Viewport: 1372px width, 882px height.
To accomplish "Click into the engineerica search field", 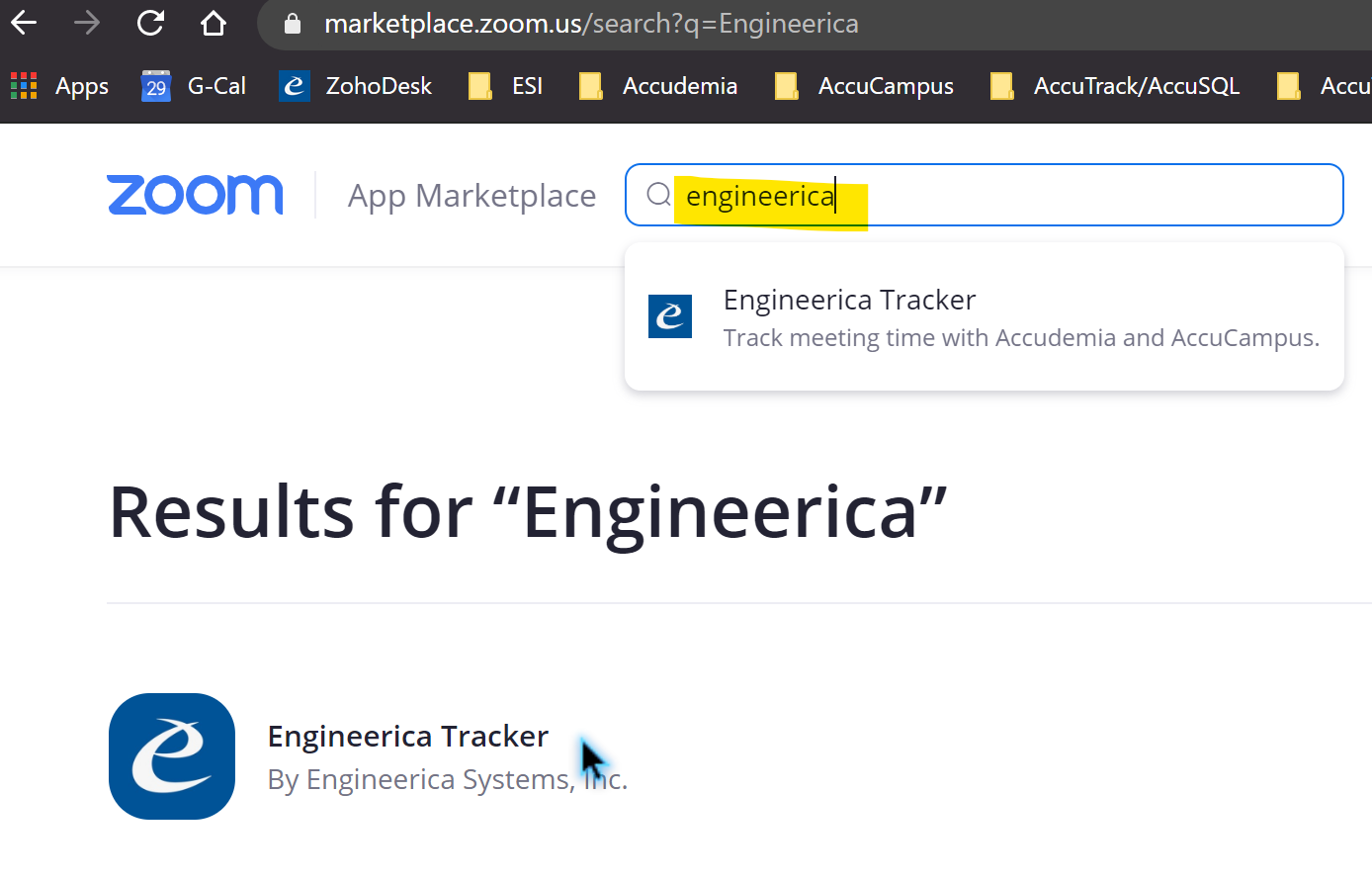I will tap(984, 195).
